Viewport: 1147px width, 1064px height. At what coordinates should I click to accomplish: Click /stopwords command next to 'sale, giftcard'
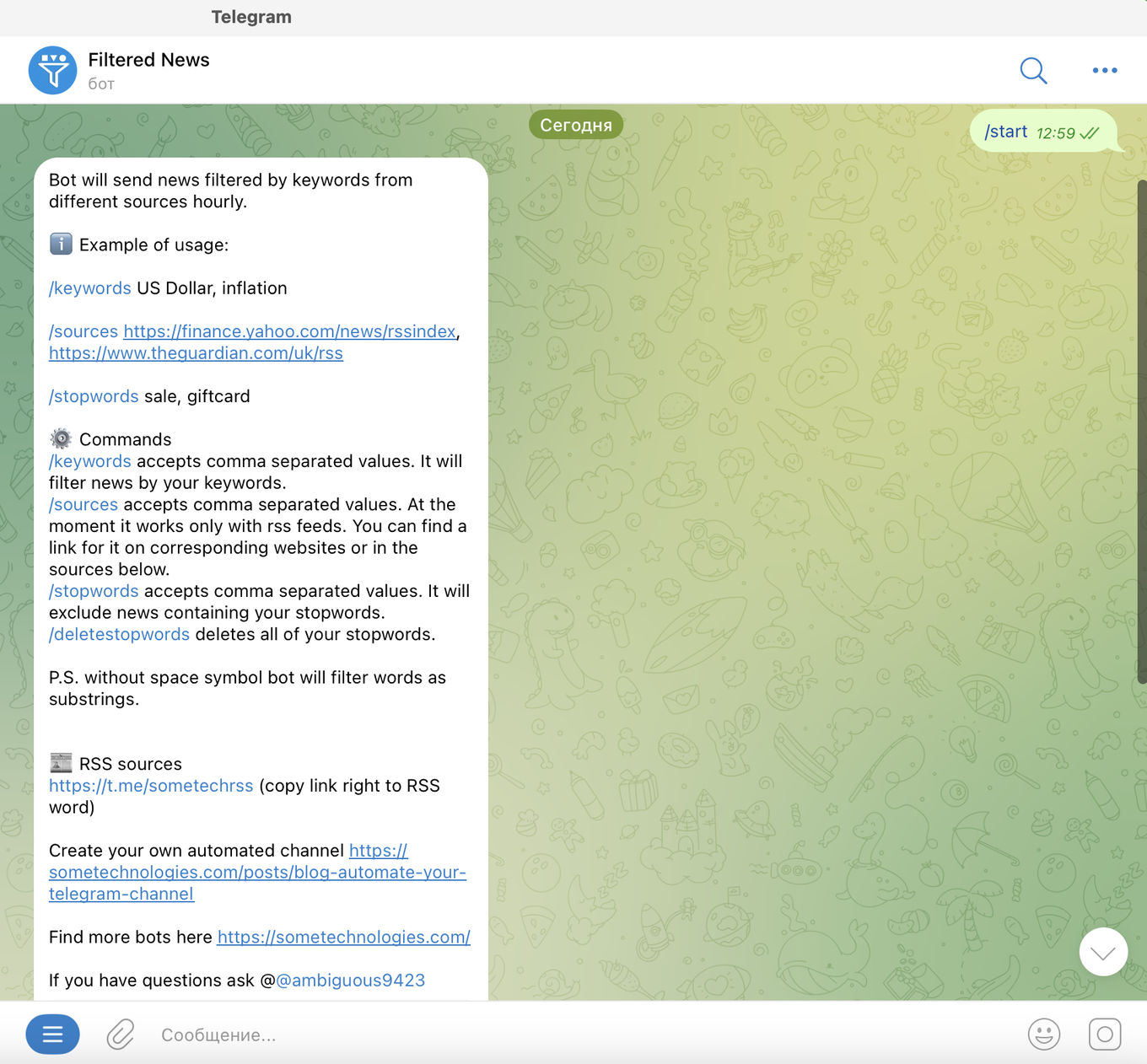point(94,396)
